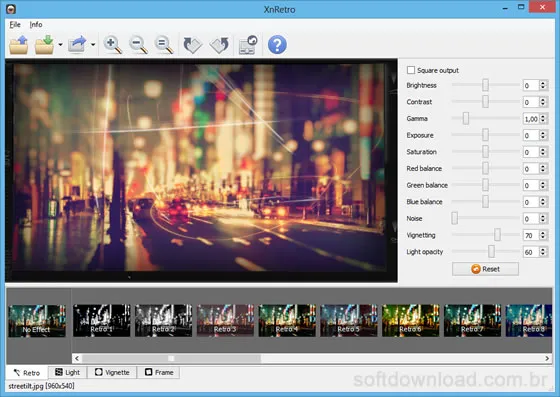The image size is (560, 397).
Task: Expand the Share dropdown arrow
Action: [x=93, y=45]
